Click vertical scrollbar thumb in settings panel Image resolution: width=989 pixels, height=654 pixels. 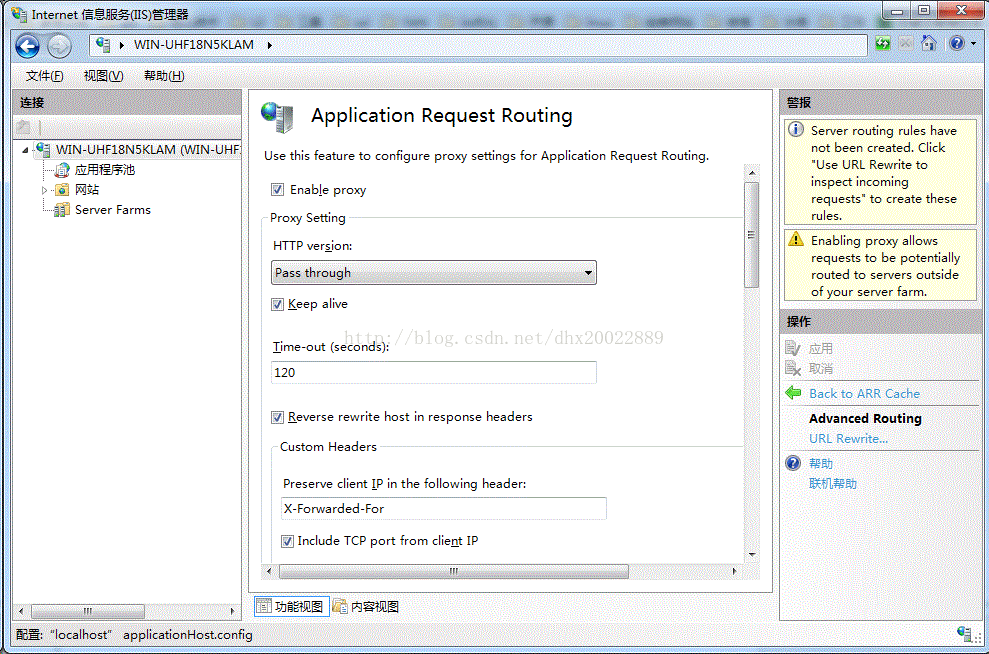(751, 235)
